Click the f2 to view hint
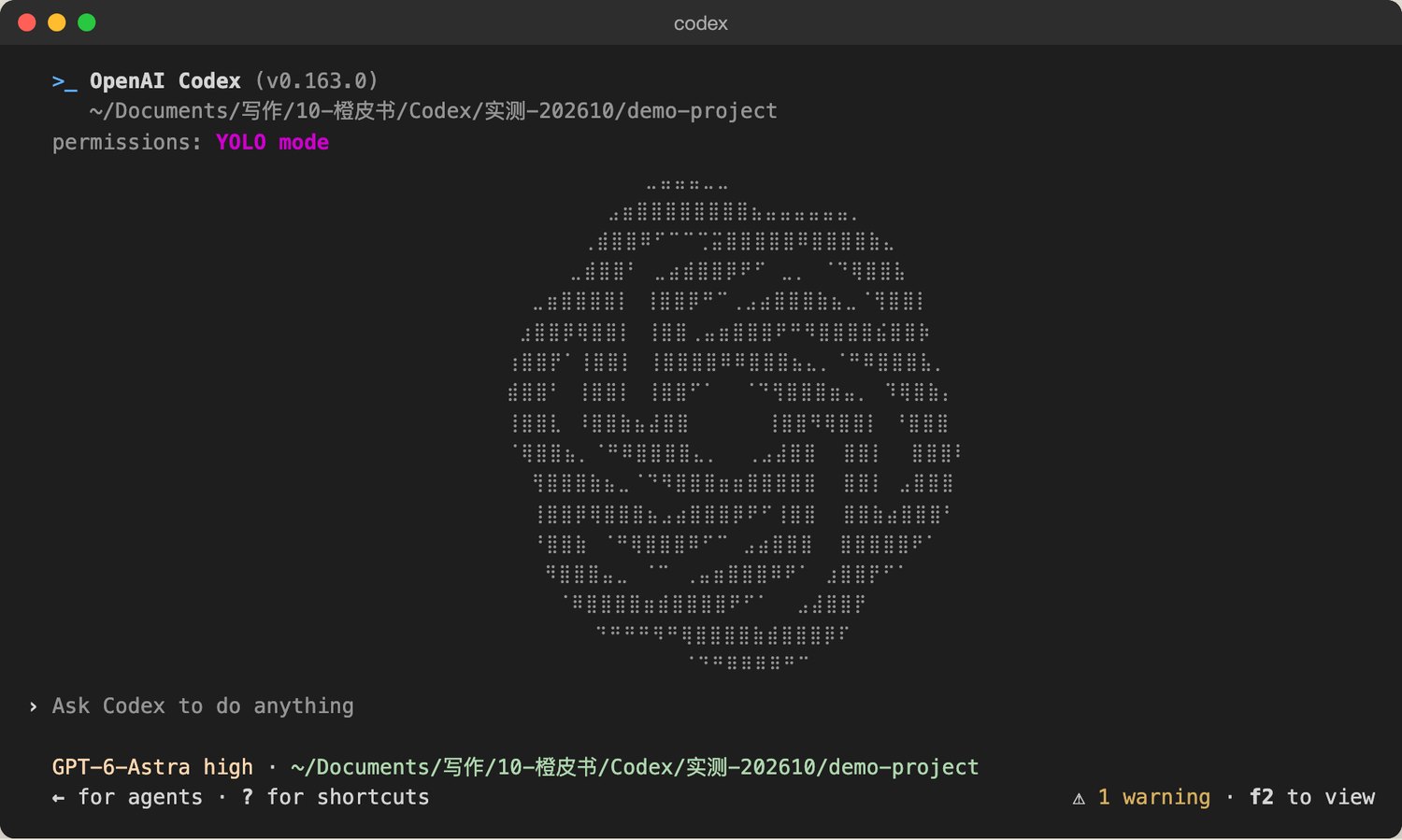The image size is (1402, 840). coord(1312,797)
